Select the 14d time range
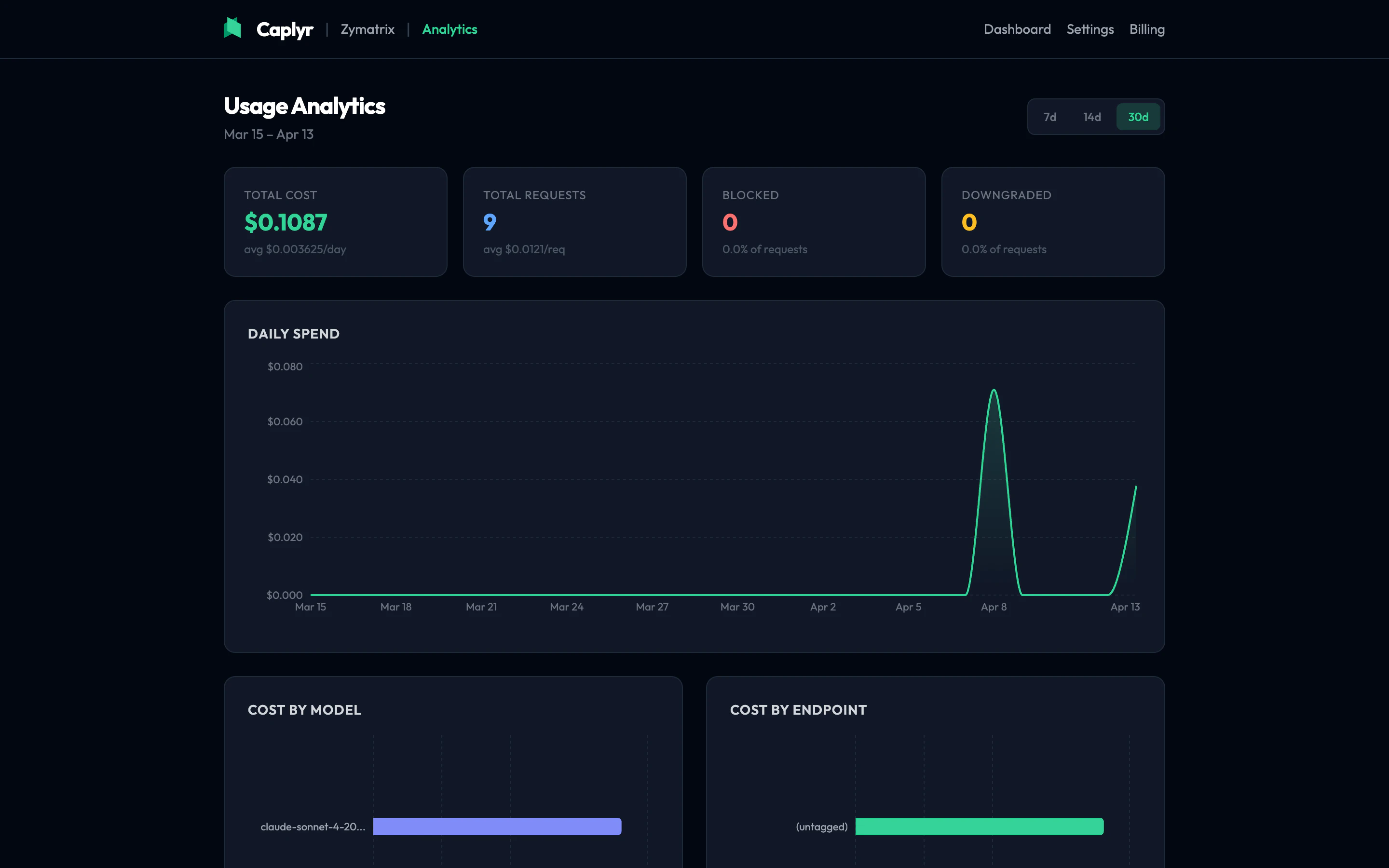Viewport: 1389px width, 868px height. coord(1092,117)
